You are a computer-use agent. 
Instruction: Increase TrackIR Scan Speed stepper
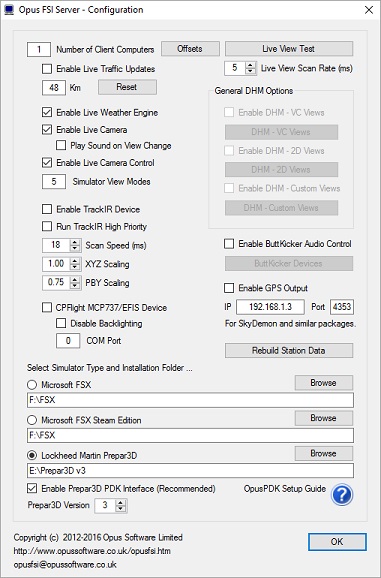pos(75,242)
